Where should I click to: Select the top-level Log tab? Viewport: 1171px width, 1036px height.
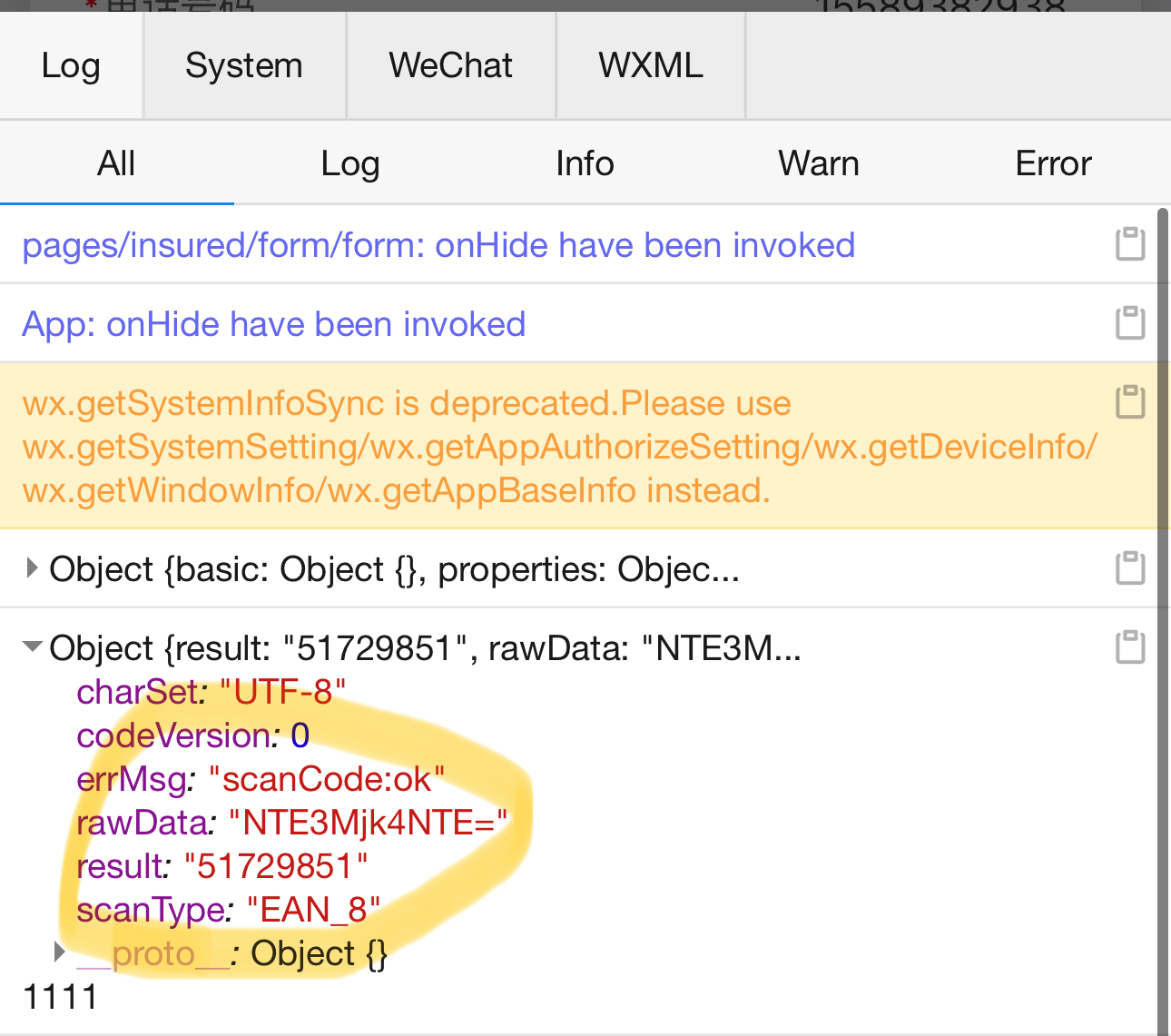tap(71, 65)
